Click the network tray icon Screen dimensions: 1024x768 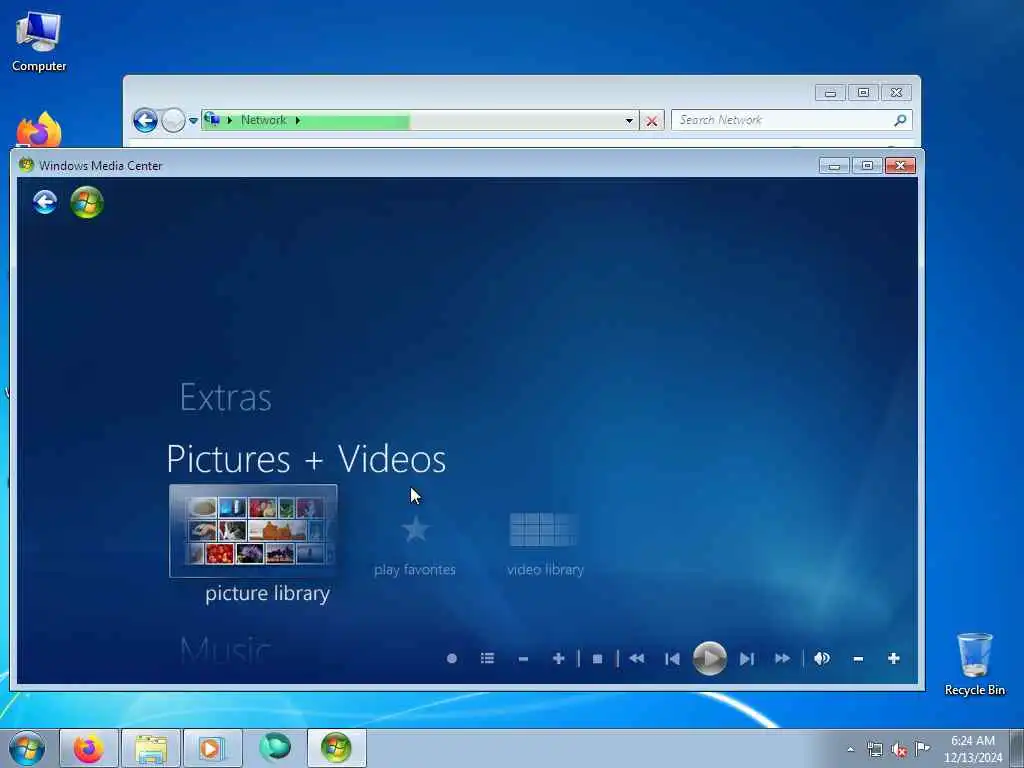(875, 749)
